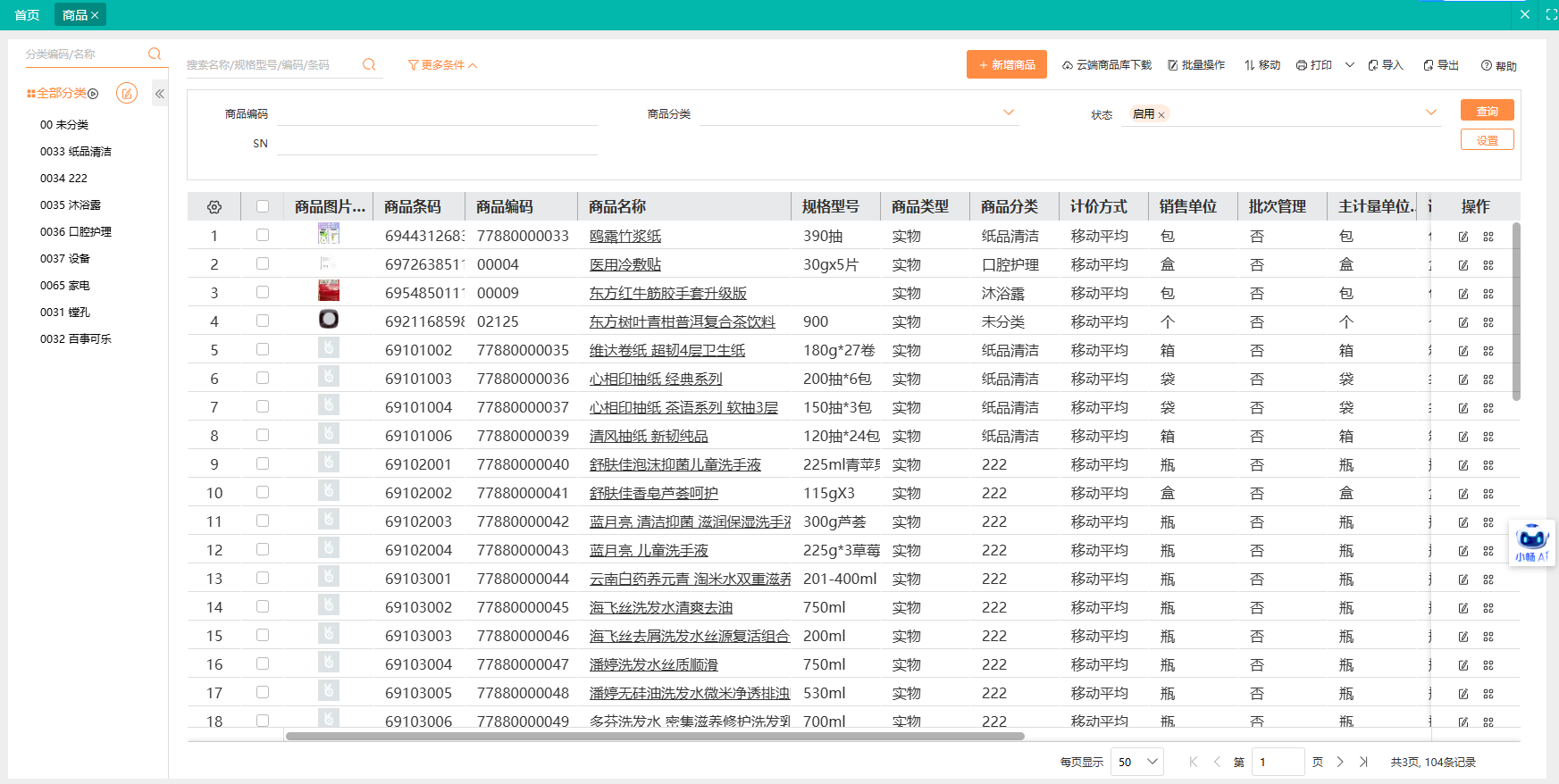This screenshot has height=784, width=1559.
Task: Expand 全部分类 category tree root
Action: (93, 94)
